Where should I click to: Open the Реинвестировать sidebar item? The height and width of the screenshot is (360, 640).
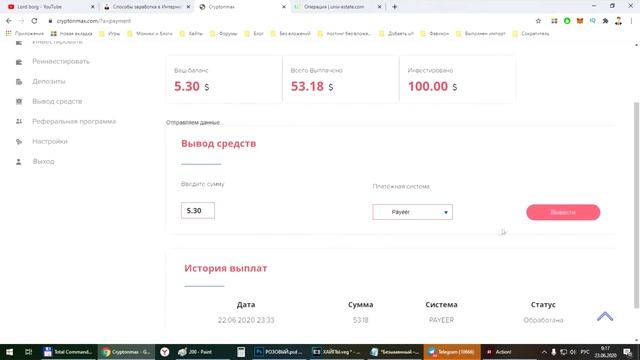click(x=60, y=61)
